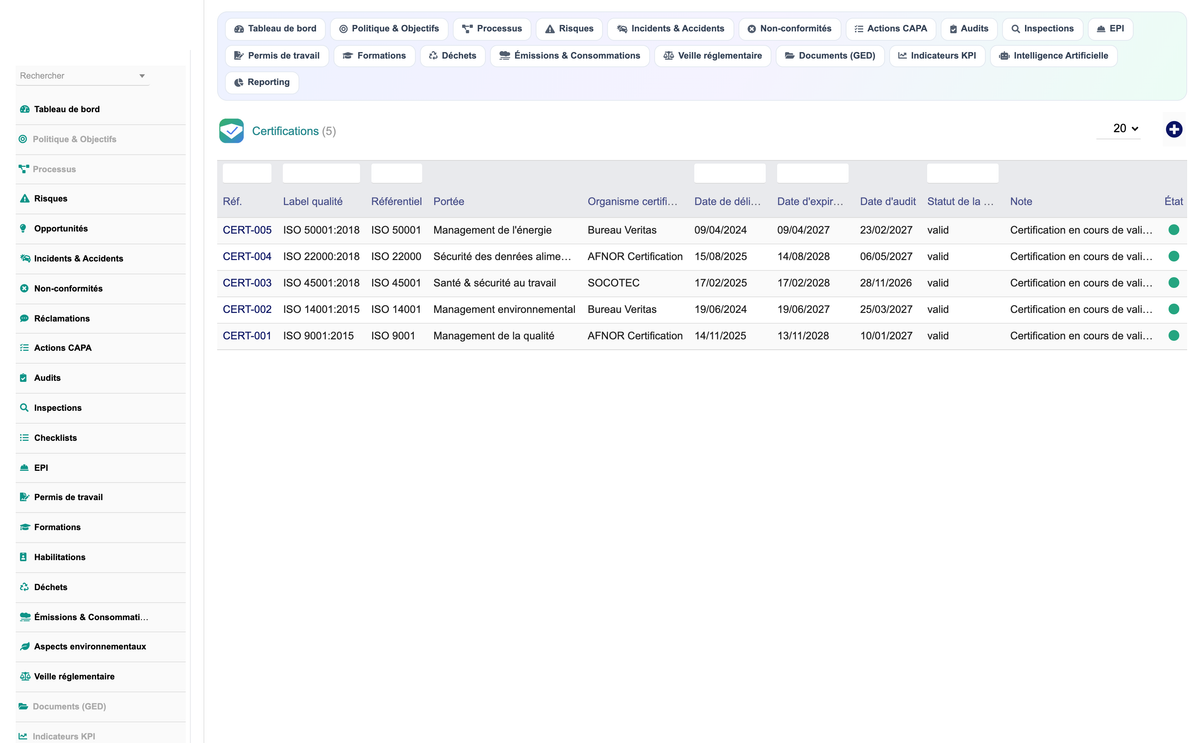
Task: Open the CERT-004 certification link
Action: (247, 257)
